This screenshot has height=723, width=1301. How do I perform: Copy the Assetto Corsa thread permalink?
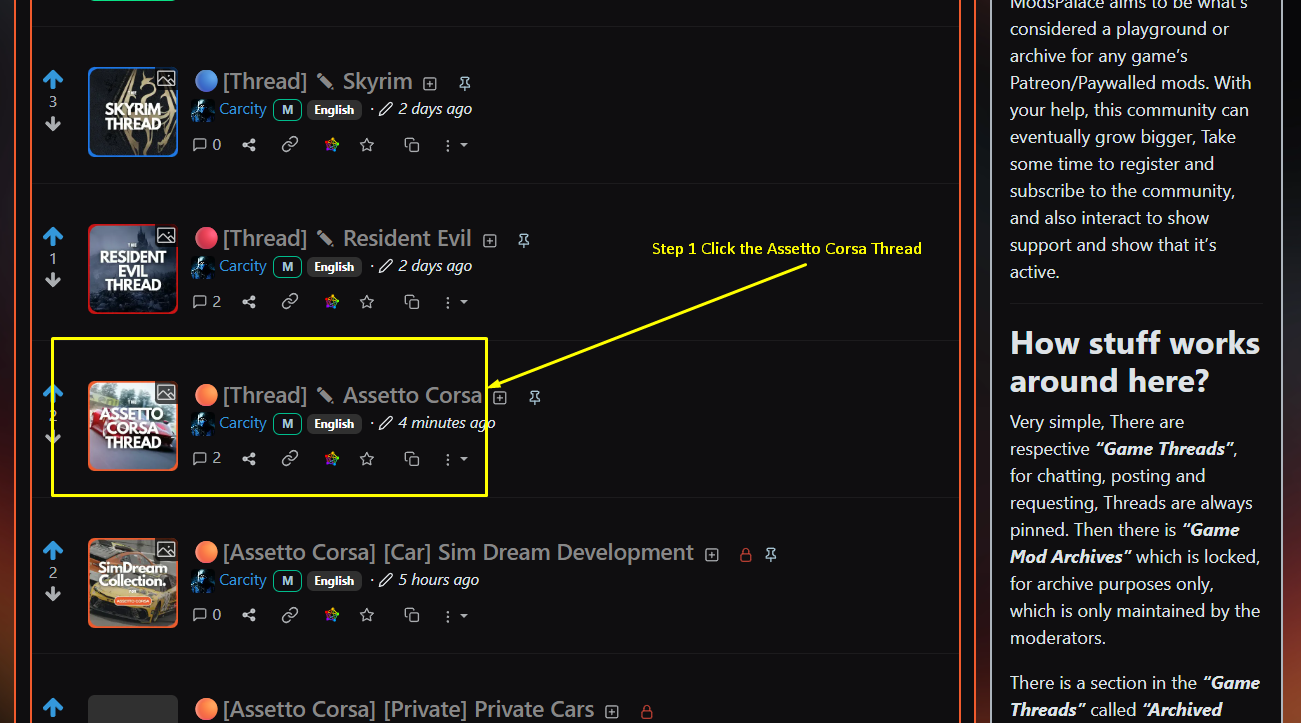click(x=290, y=459)
